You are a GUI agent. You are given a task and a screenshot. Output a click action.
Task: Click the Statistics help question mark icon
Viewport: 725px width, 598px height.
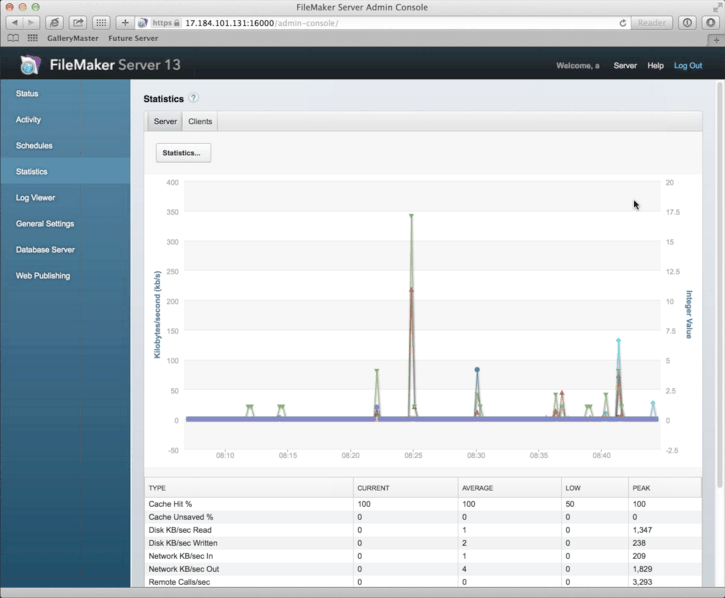pos(194,98)
